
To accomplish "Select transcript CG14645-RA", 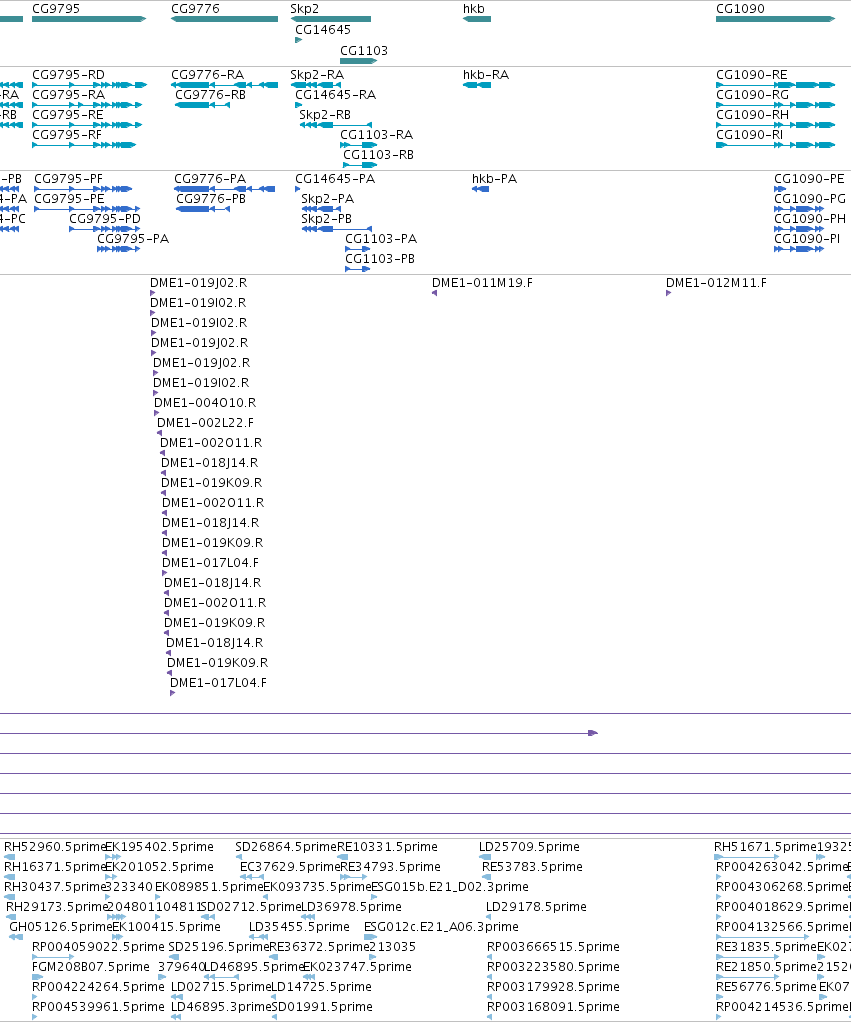I will click(335, 95).
